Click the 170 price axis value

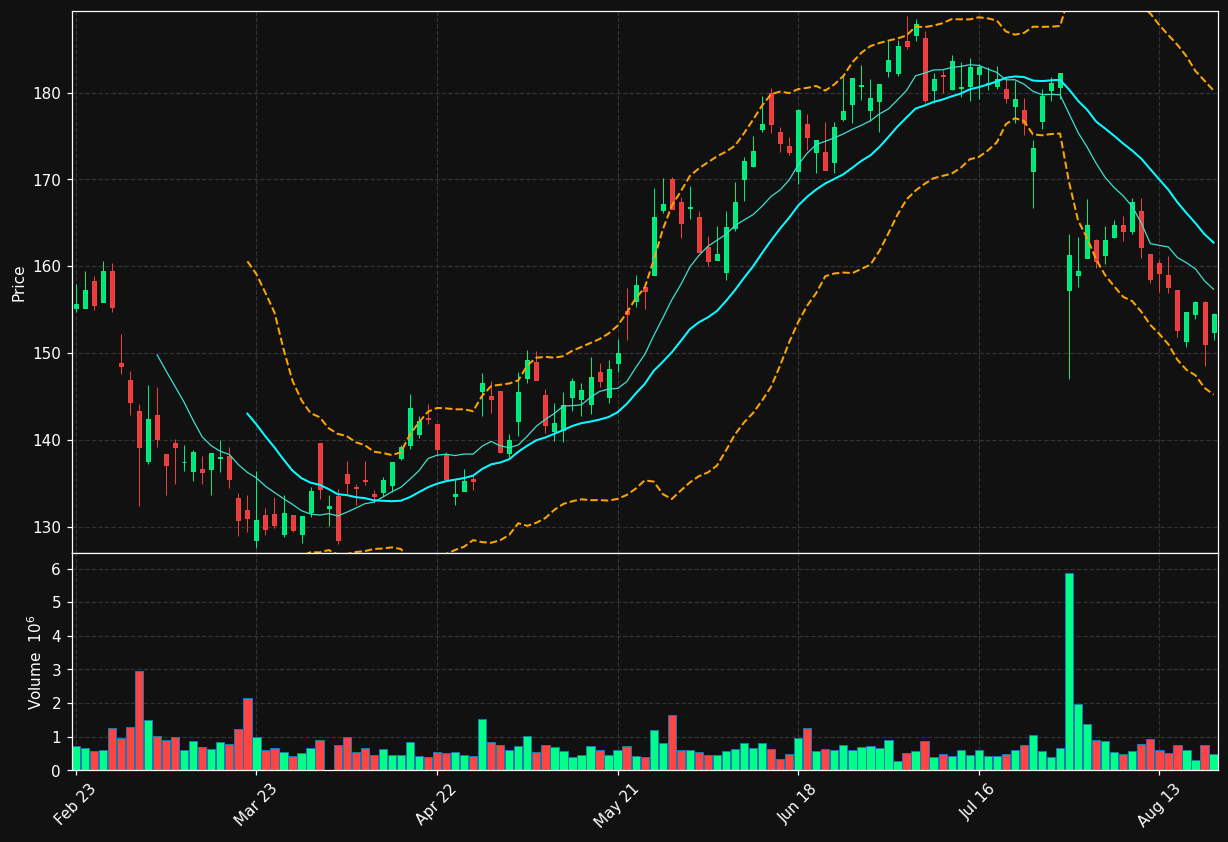tap(48, 180)
